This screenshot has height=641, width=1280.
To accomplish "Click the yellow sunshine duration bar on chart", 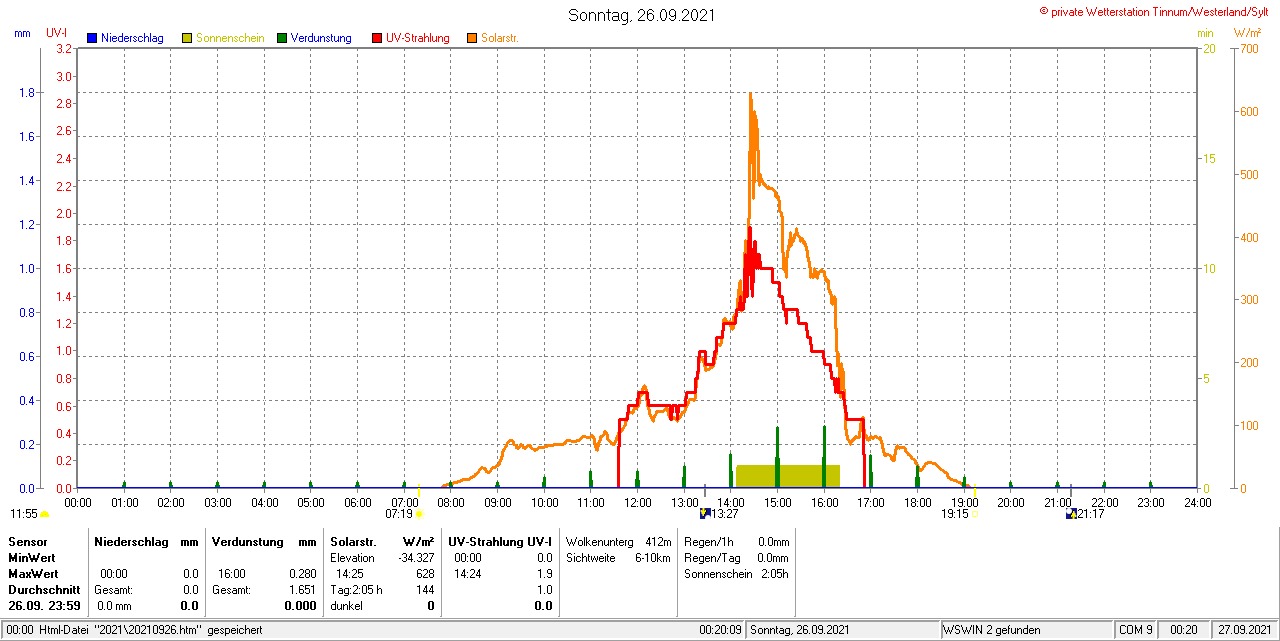I will click(788, 476).
